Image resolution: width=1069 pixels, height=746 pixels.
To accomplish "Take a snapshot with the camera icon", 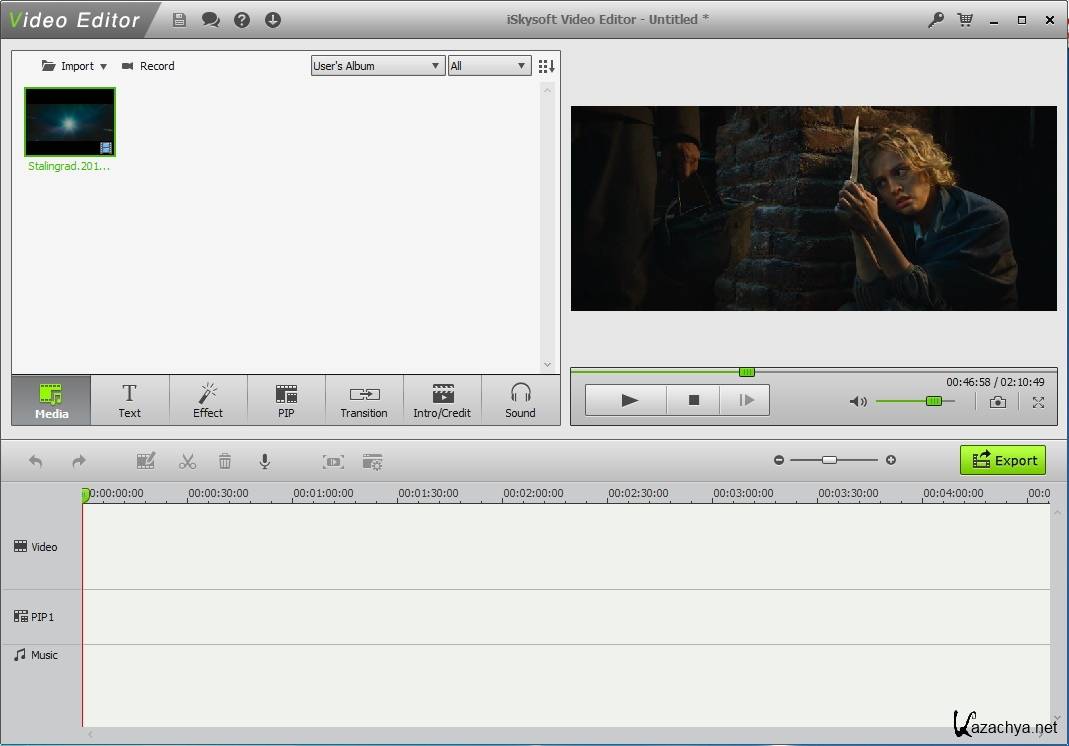I will tap(998, 402).
